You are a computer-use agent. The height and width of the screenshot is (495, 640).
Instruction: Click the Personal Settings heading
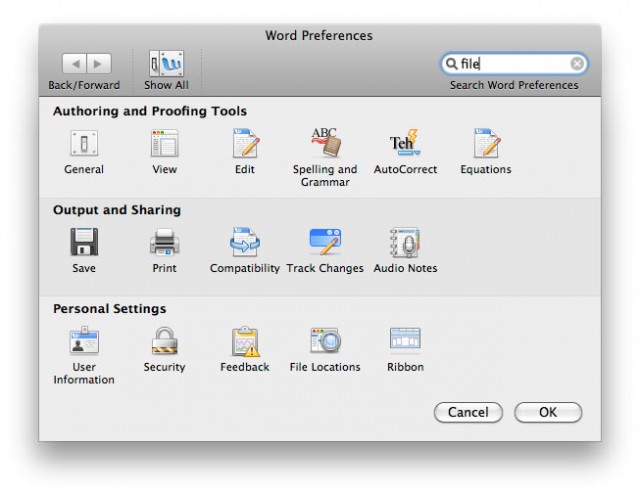point(110,309)
